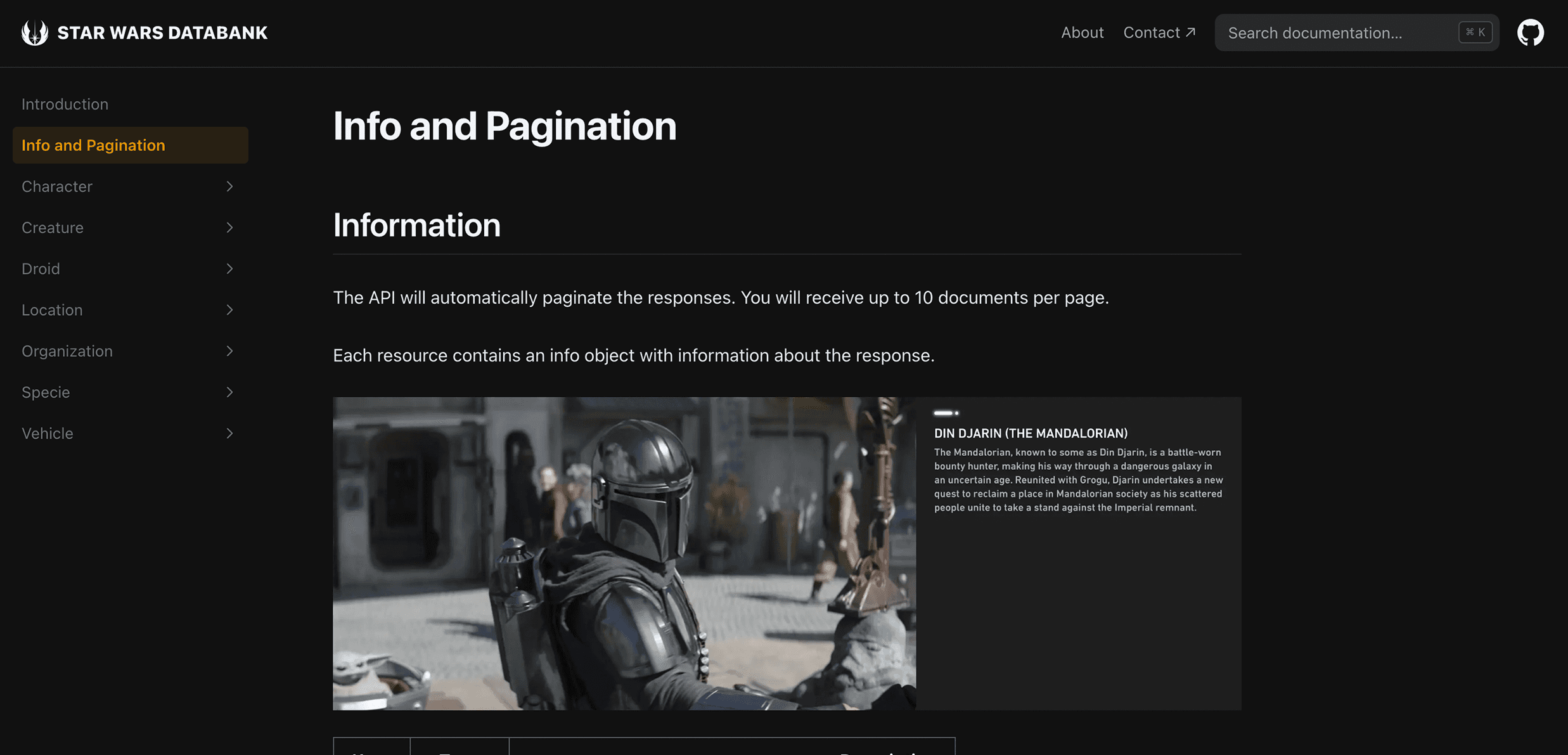The image size is (1568, 755).
Task: Click the Din Djarin (The Mandalorian) title
Action: (x=1031, y=434)
